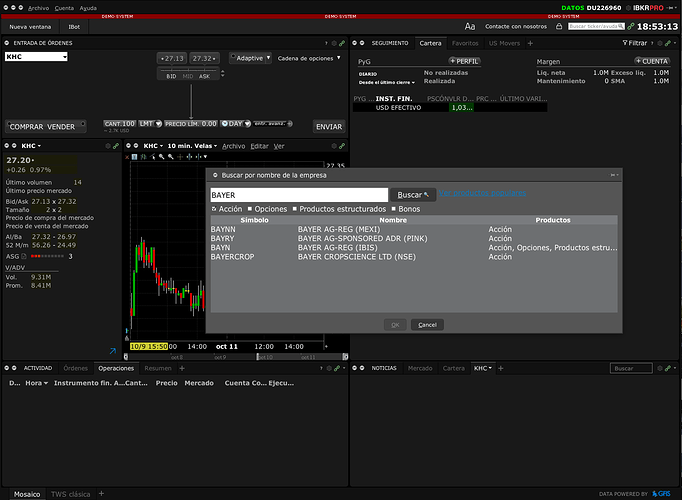682x500 pixels.
Task: Open the DAY time-in-force dropdown
Action: [x=247, y=124]
